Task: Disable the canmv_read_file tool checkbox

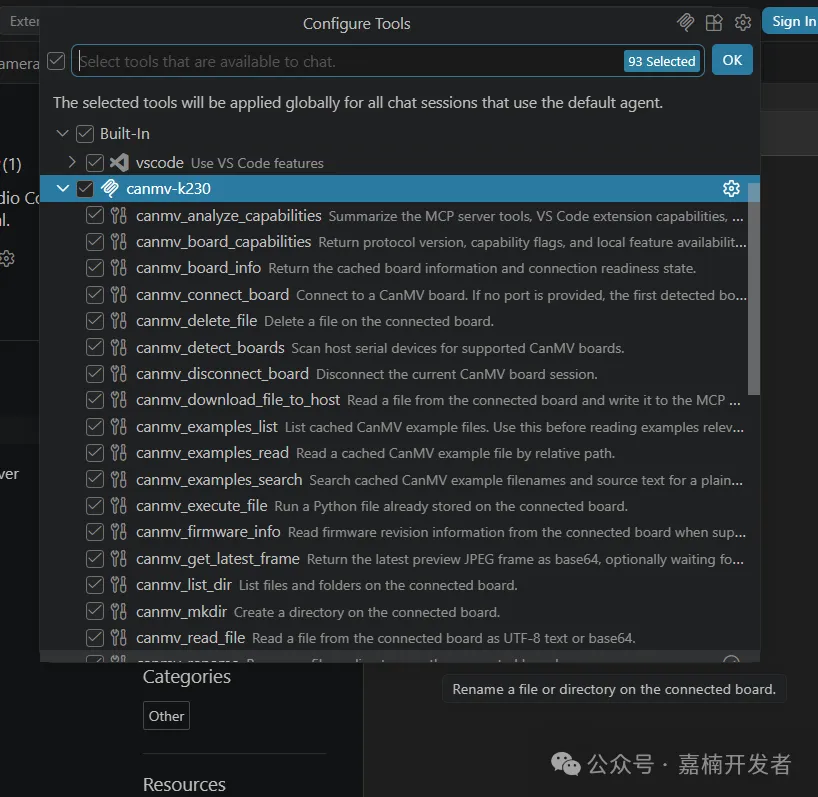Action: (x=94, y=637)
